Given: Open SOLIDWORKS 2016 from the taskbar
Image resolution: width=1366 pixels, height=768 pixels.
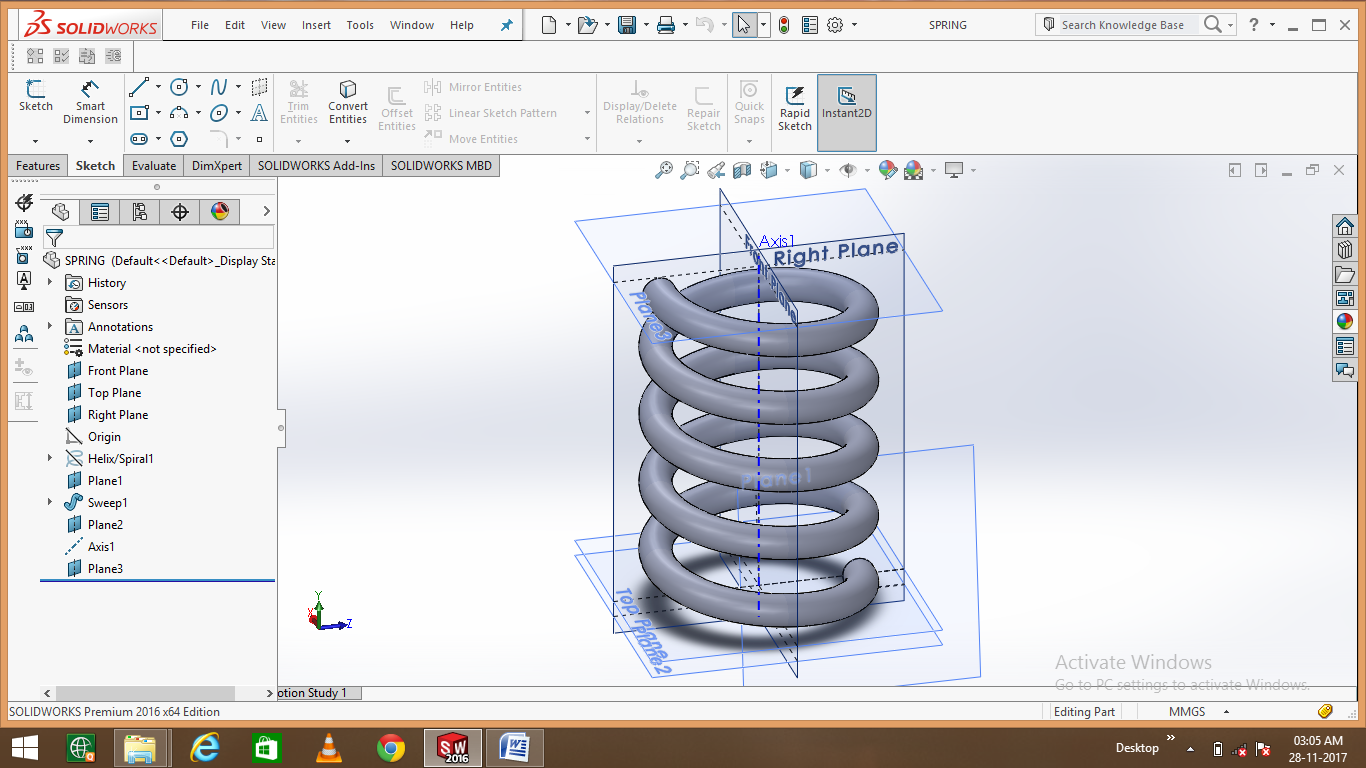Looking at the screenshot, I should point(452,747).
